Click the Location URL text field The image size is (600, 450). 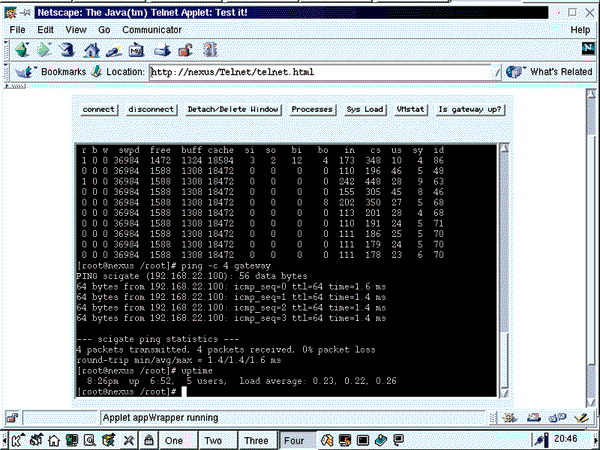pyautogui.click(x=320, y=72)
